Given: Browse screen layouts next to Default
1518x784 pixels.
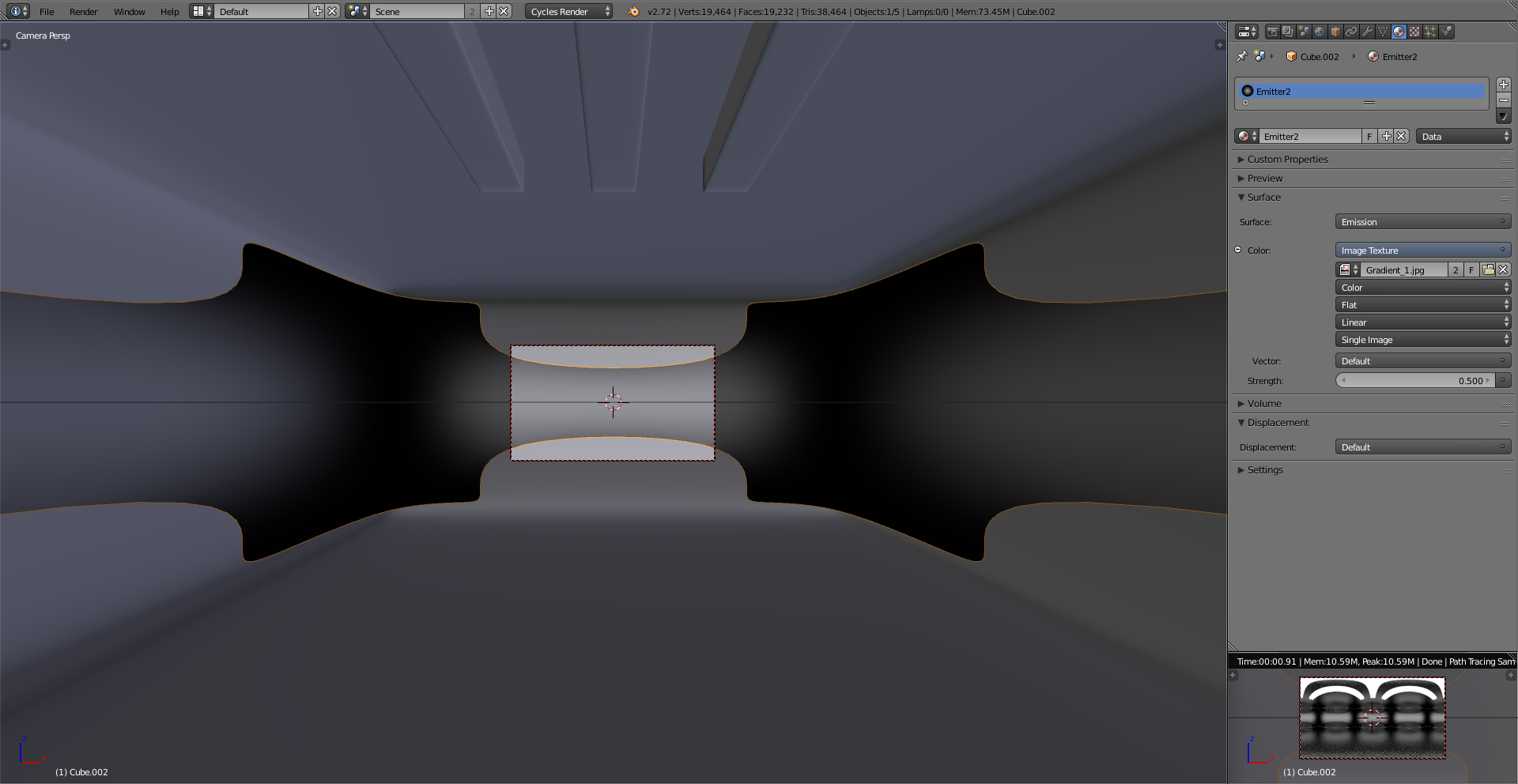Looking at the screenshot, I should [202, 11].
